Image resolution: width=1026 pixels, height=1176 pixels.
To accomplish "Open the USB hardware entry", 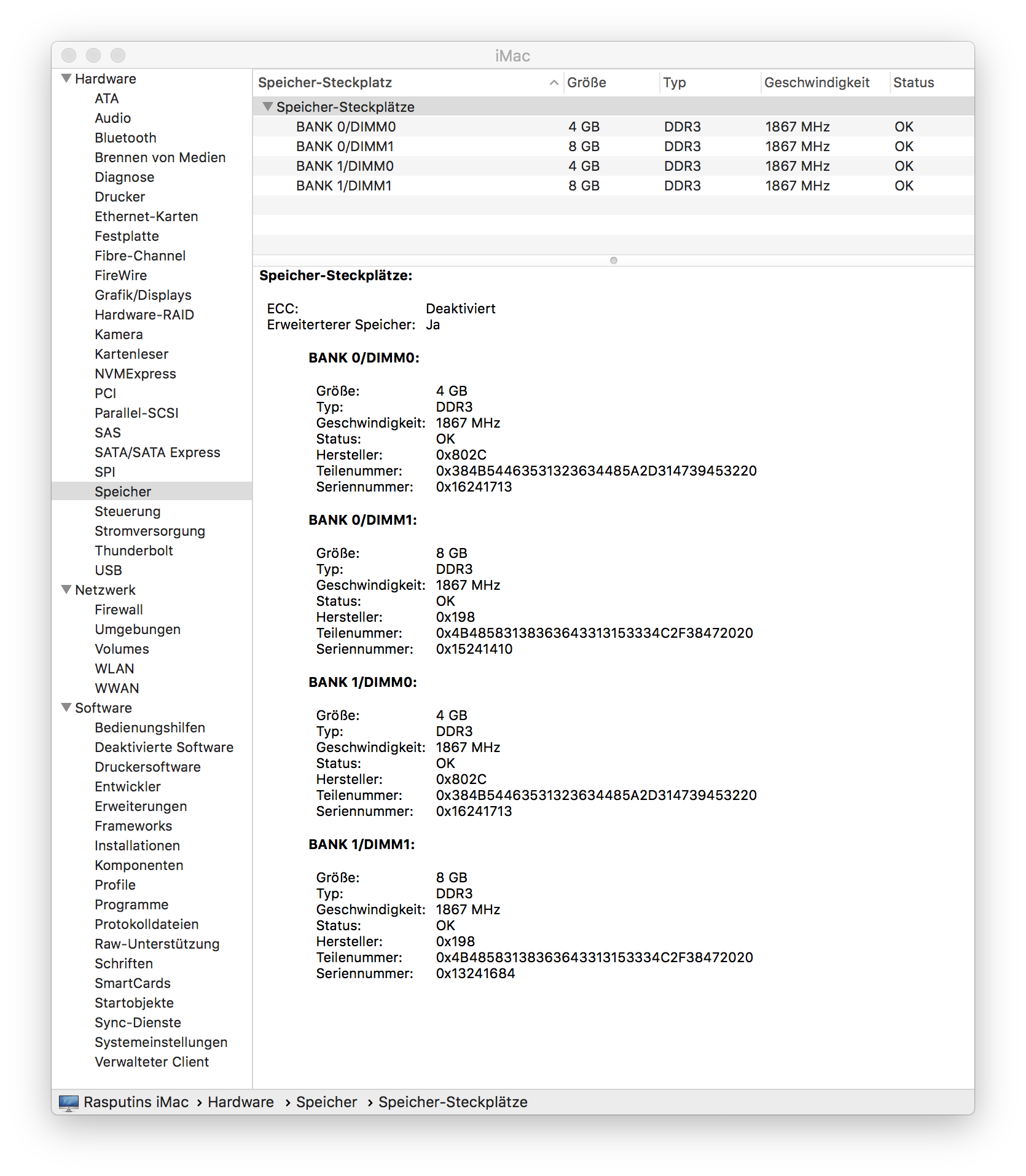I will [108, 570].
